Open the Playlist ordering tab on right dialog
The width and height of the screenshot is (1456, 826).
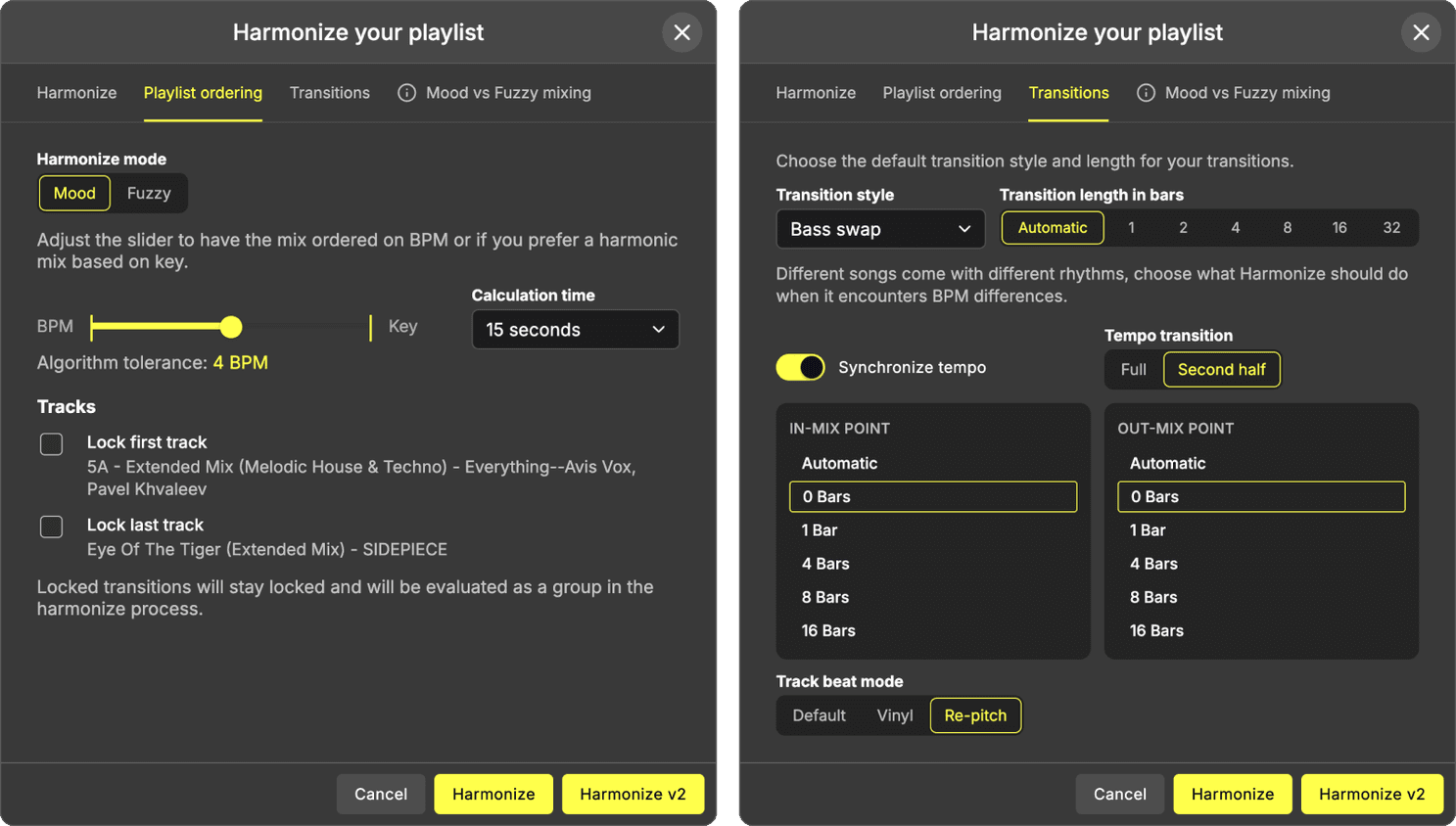click(941, 93)
